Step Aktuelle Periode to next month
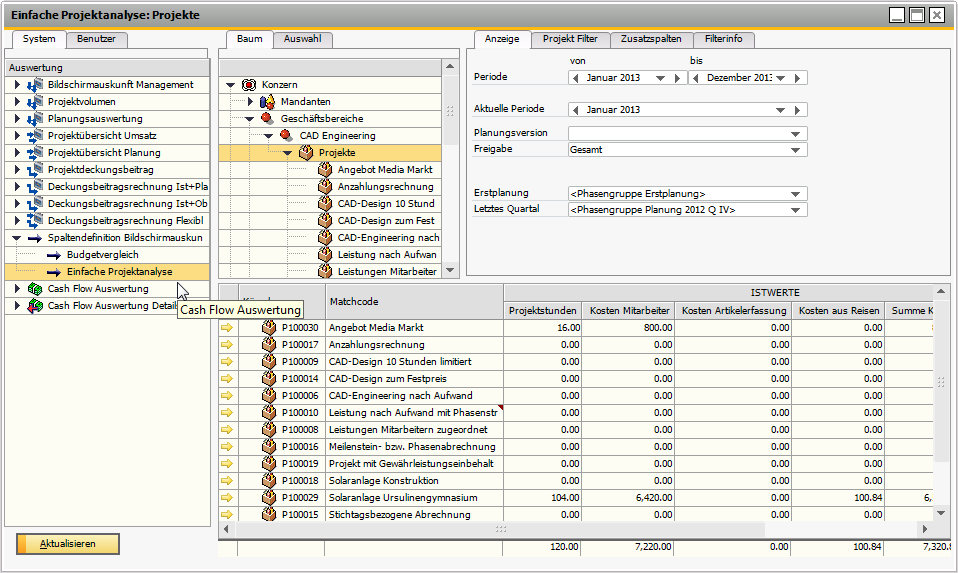The width and height of the screenshot is (958, 573). (798, 110)
